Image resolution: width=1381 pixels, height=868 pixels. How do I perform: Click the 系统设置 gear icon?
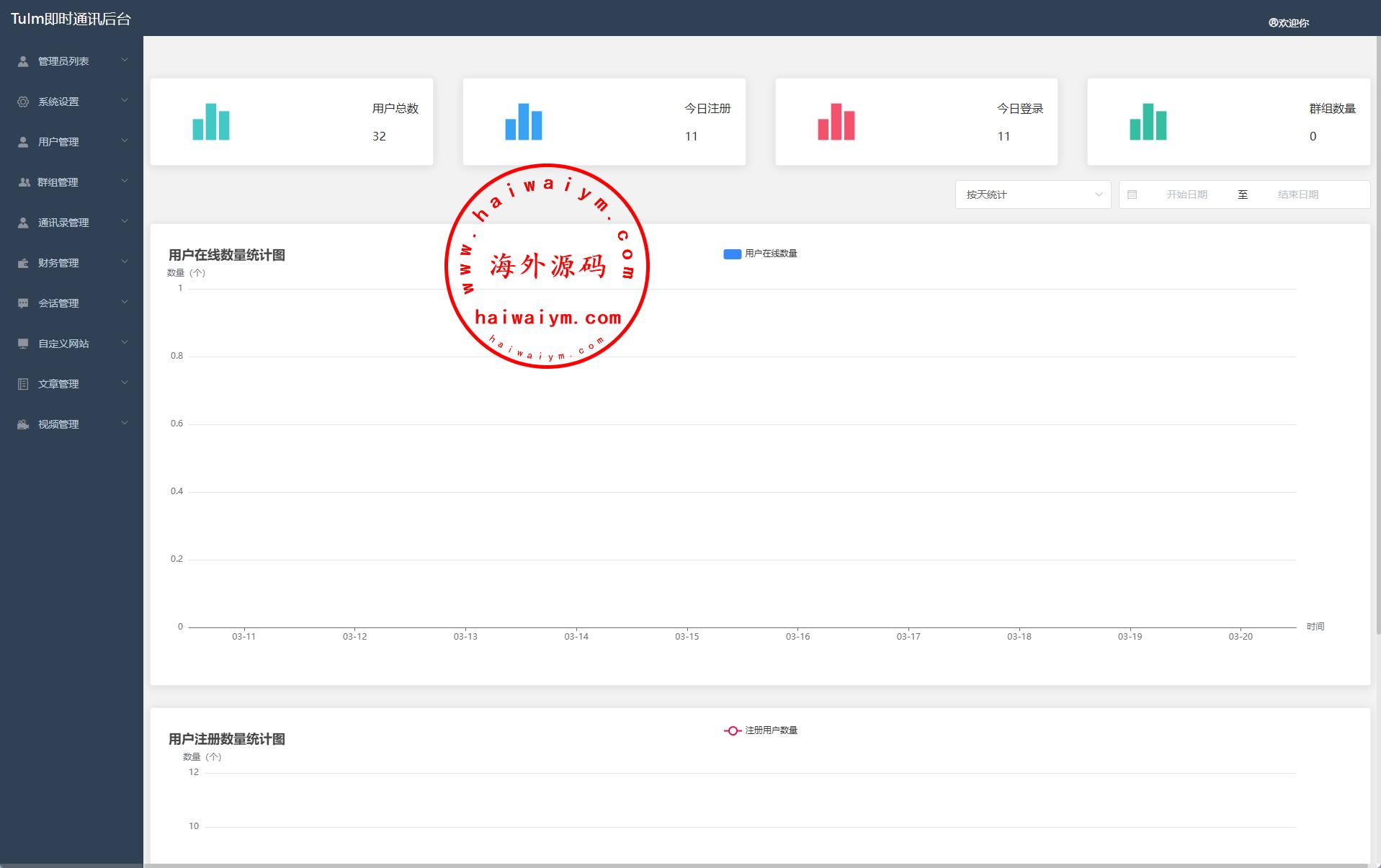pyautogui.click(x=23, y=102)
